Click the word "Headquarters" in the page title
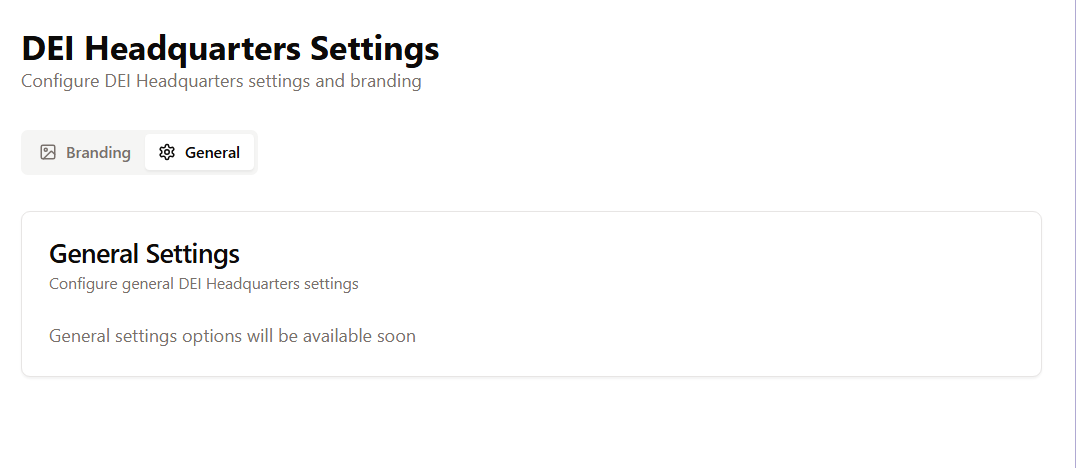Image resolution: width=1076 pixels, height=468 pixels. (x=194, y=49)
